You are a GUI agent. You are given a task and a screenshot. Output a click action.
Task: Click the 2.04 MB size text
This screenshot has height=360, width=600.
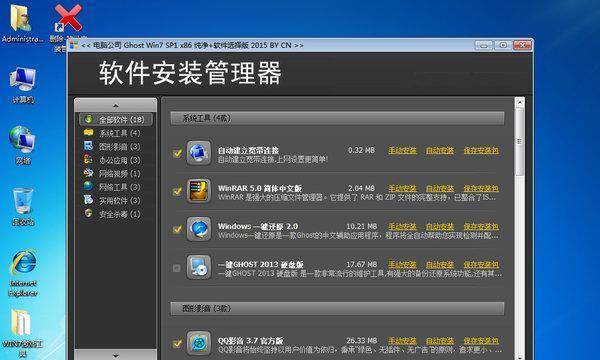[361, 188]
